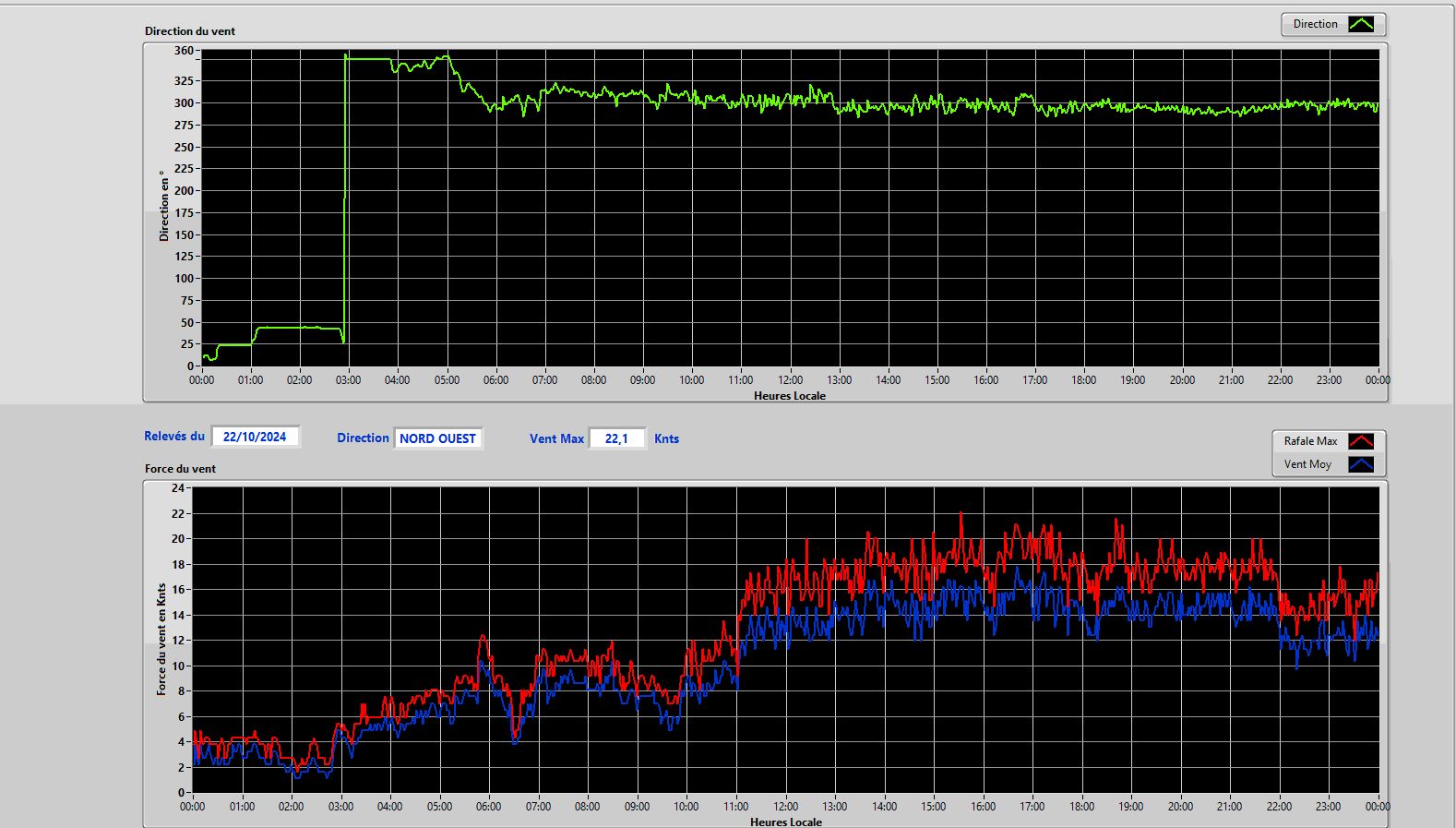Image resolution: width=1456 pixels, height=828 pixels.
Task: Click the 06:00 tick on the force chart
Action: [x=489, y=806]
